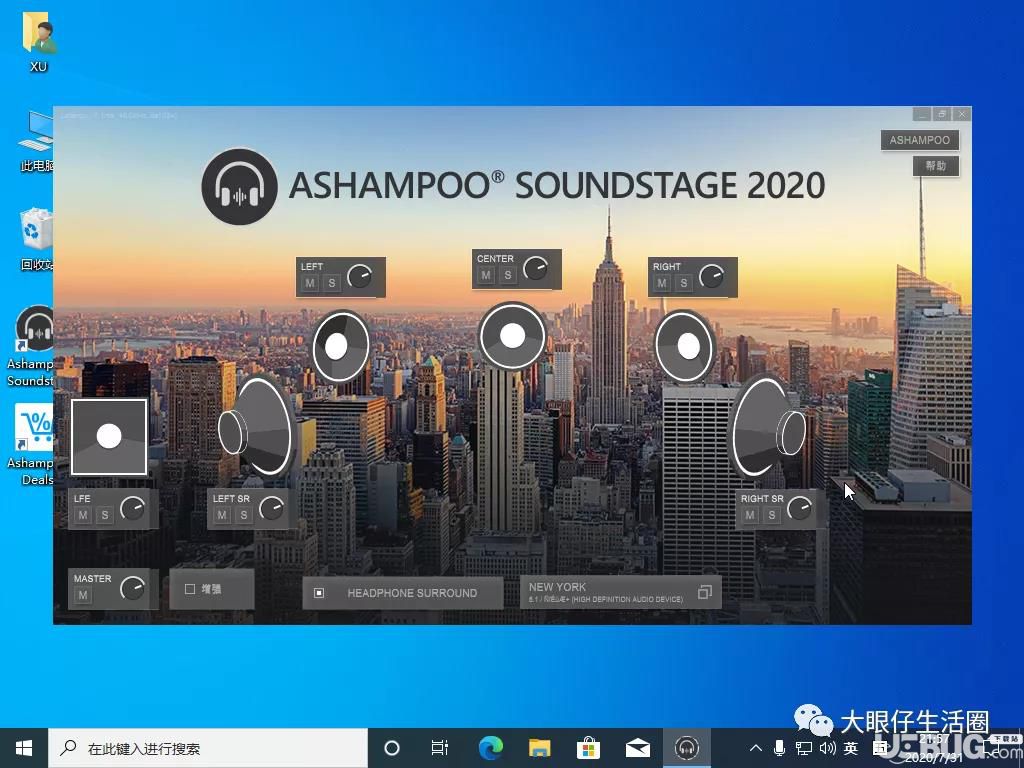Screen dimensions: 1024x768
Task: Open the Recycle Bin desktop icon
Action: [37, 239]
